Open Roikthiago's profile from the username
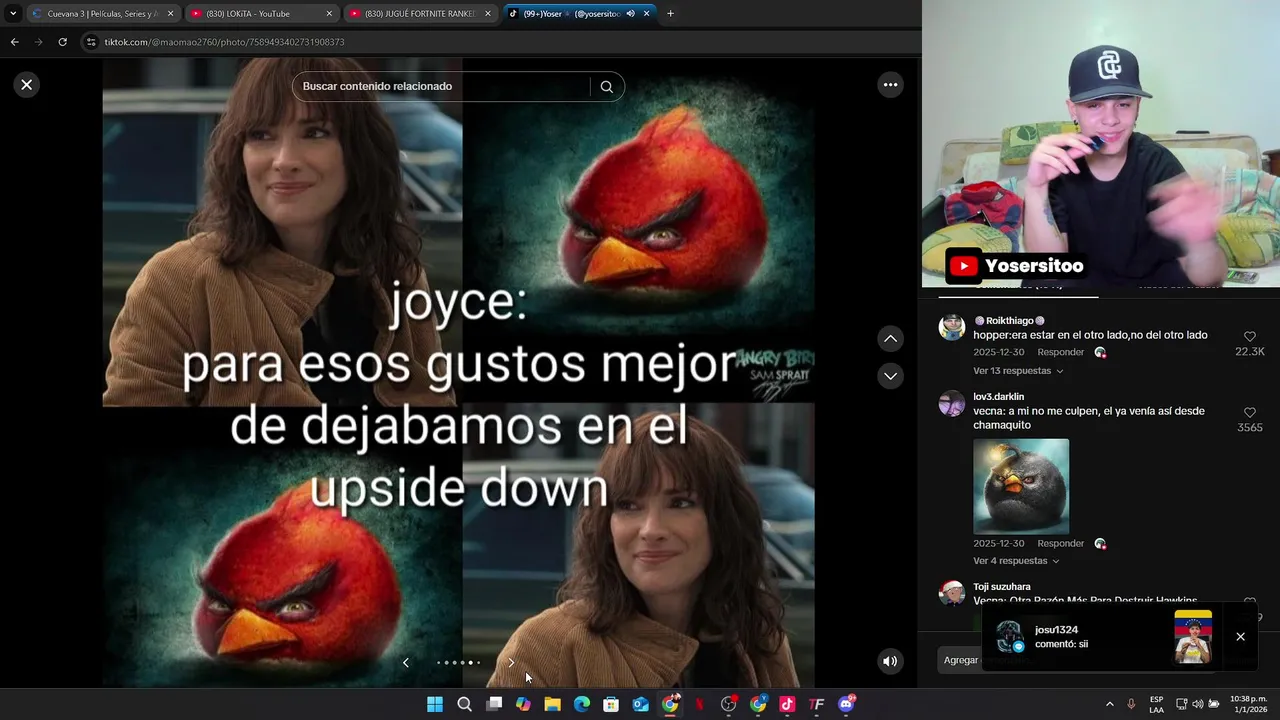 click(x=1009, y=321)
